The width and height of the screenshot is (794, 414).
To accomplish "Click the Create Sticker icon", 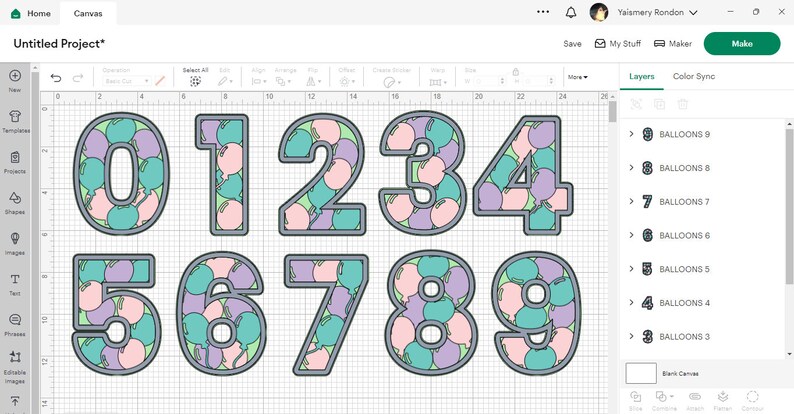I will click(x=391, y=81).
